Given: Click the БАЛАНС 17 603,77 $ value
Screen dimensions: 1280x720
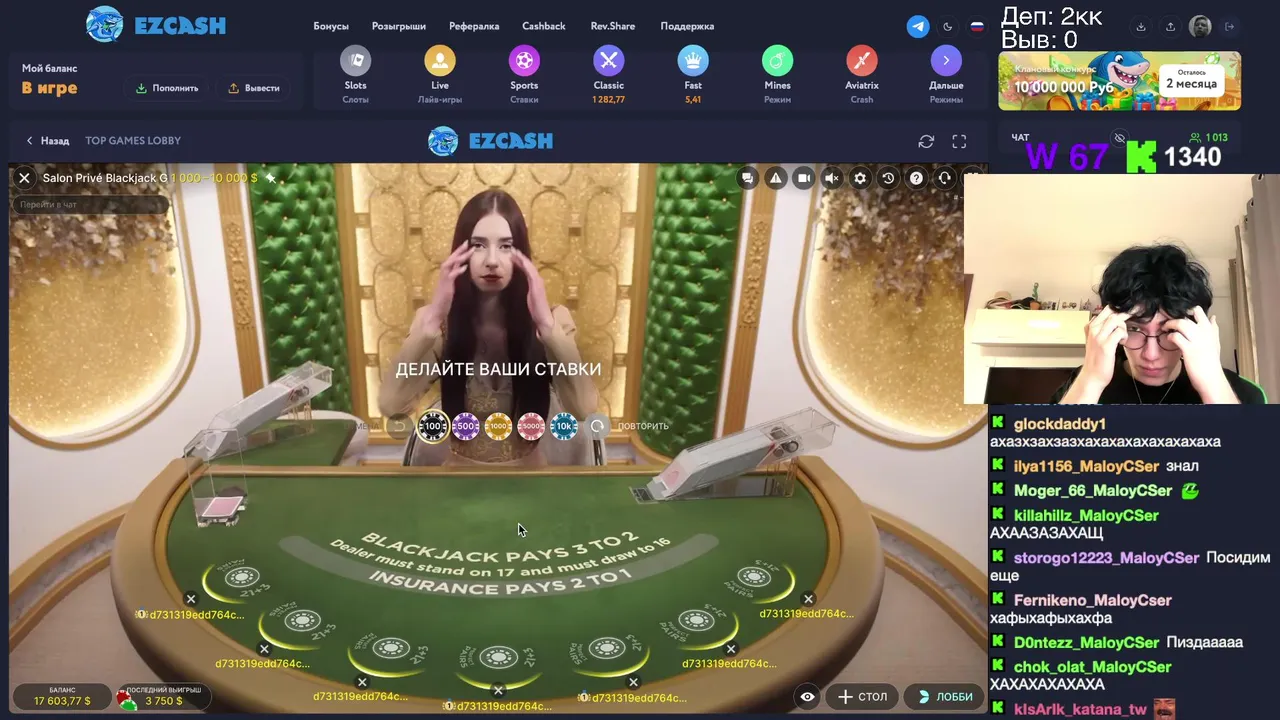Looking at the screenshot, I should 62,701.
